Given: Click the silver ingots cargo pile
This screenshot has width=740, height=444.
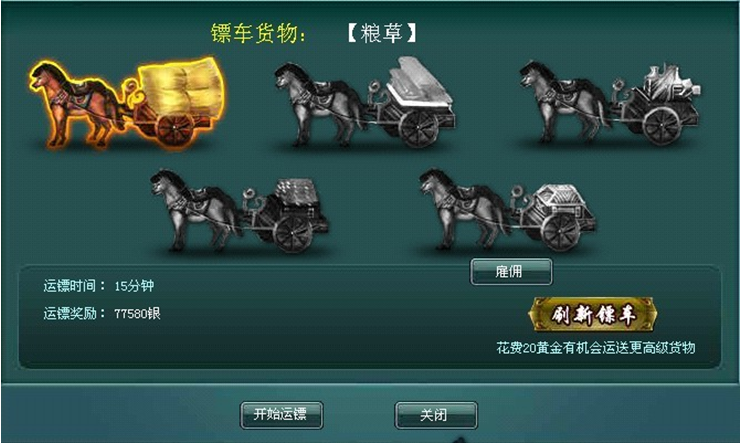Looking at the screenshot, I should point(419,84).
